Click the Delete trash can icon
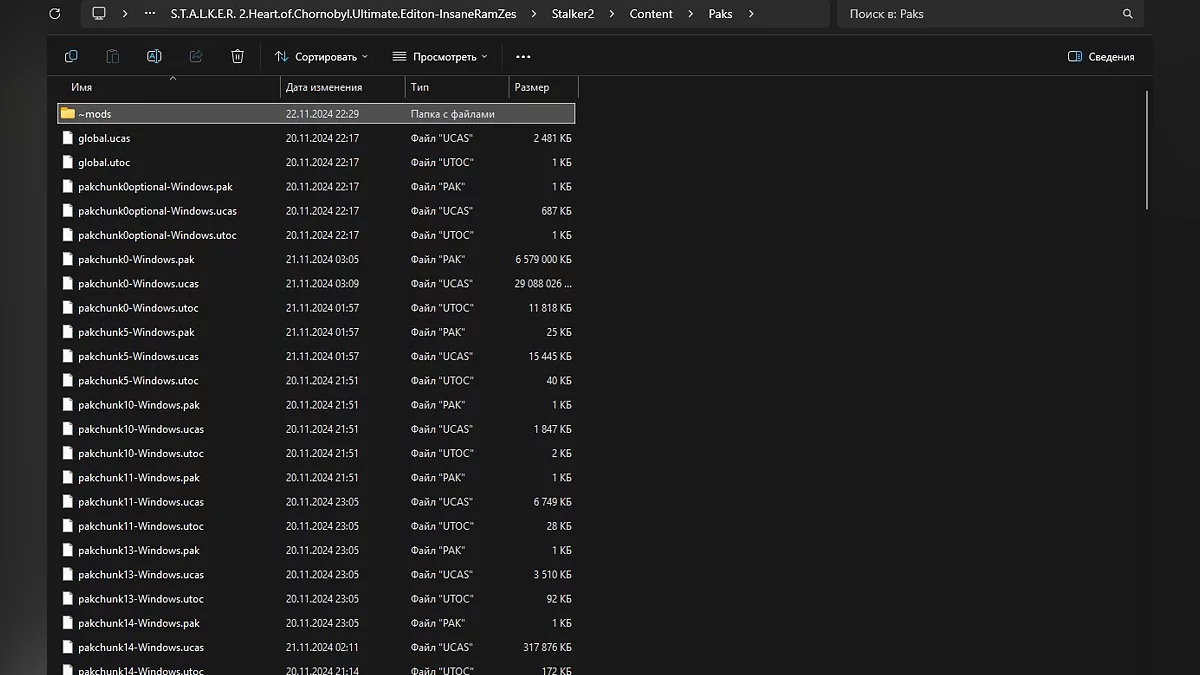 click(x=237, y=57)
